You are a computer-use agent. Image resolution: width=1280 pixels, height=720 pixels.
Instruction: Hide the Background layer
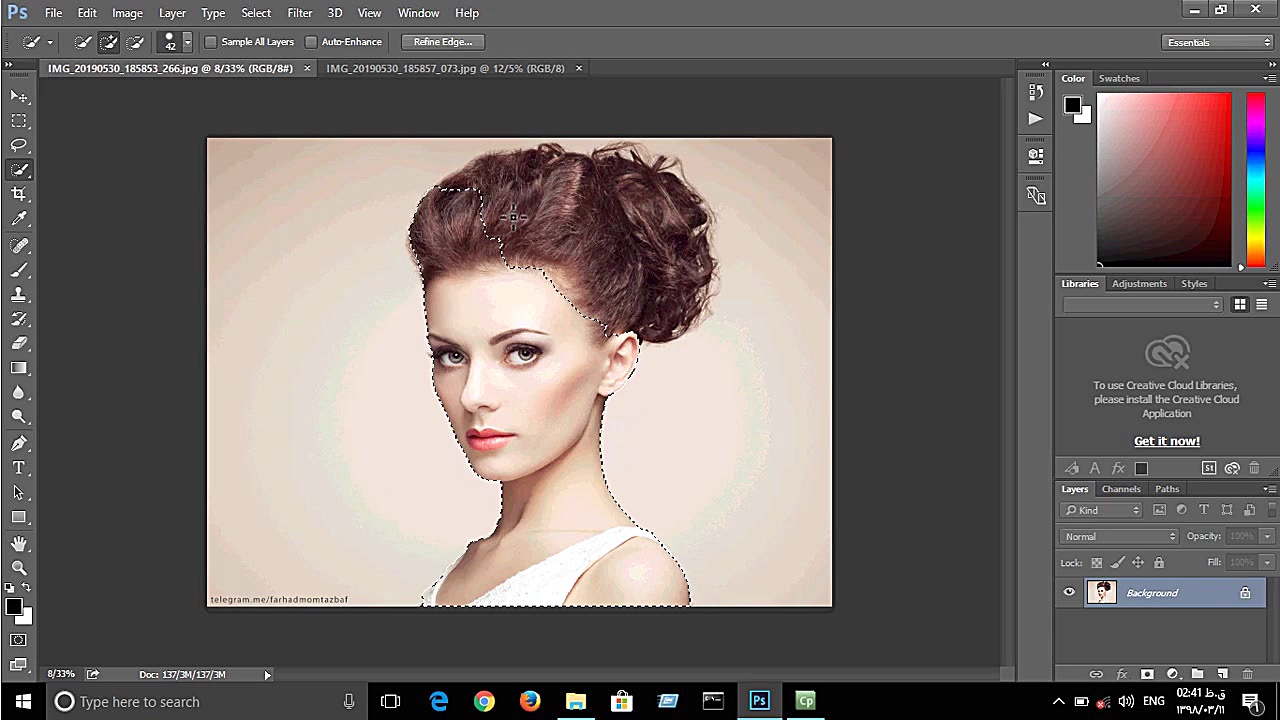tap(1069, 593)
